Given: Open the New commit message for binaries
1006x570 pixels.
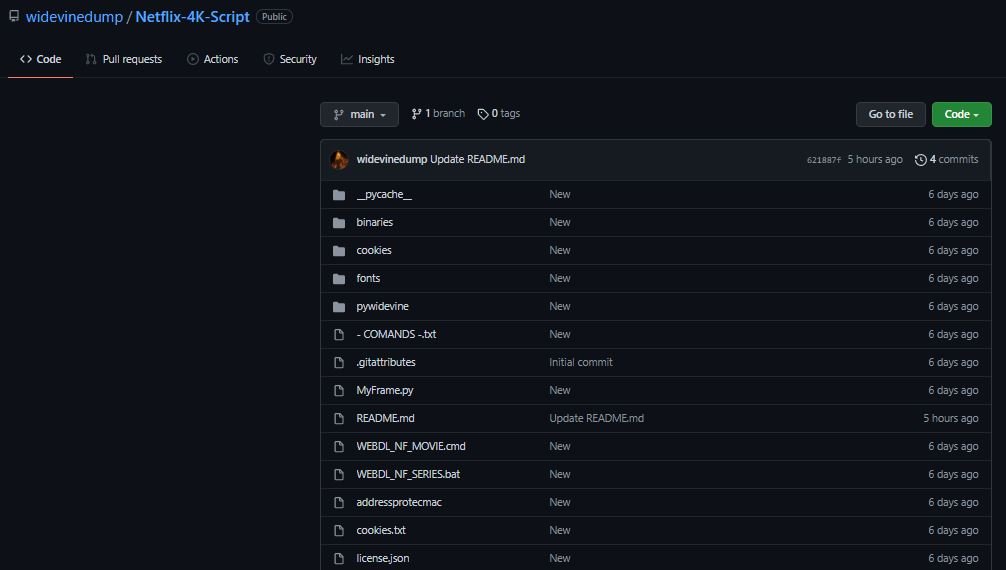Looking at the screenshot, I should [559, 222].
